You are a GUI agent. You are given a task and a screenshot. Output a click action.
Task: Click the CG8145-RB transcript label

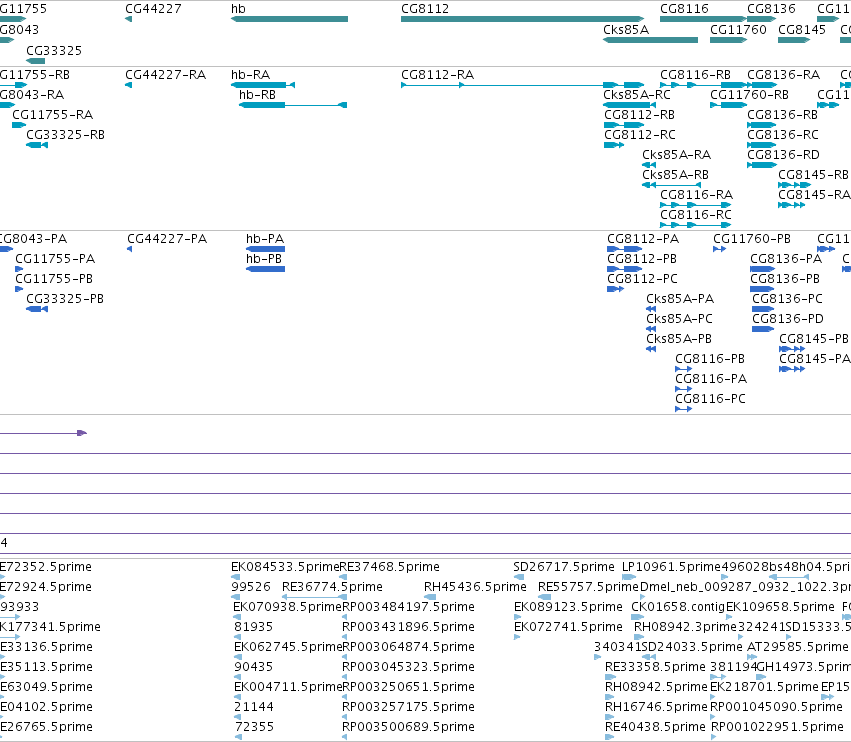click(813, 175)
